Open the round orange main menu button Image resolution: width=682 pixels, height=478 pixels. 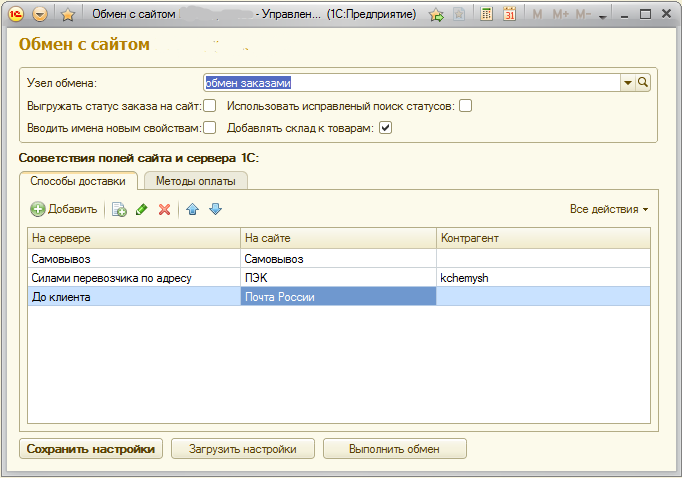pyautogui.click(x=40, y=14)
